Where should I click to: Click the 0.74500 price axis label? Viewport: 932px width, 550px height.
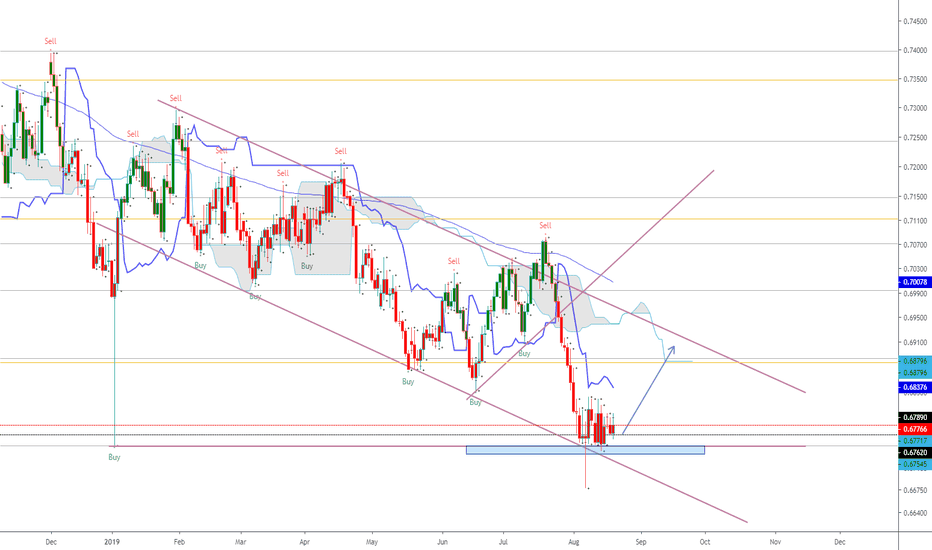(915, 21)
